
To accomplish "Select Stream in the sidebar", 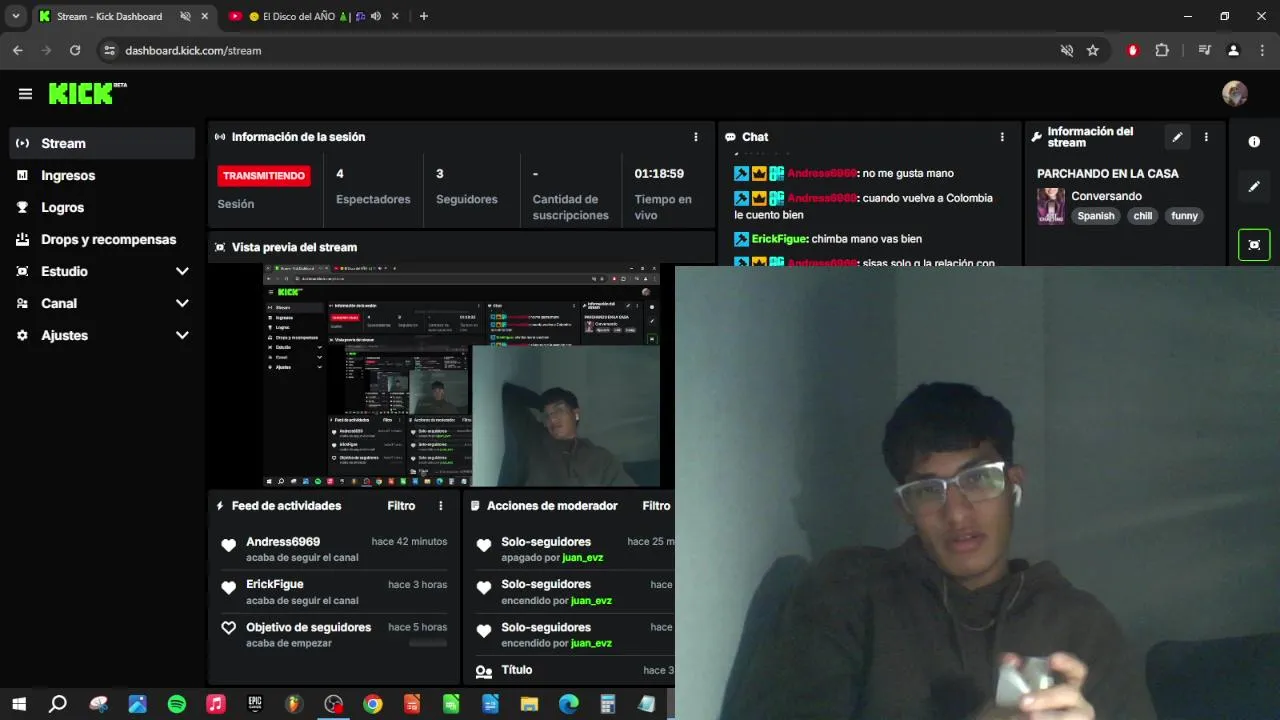I will [x=102, y=143].
